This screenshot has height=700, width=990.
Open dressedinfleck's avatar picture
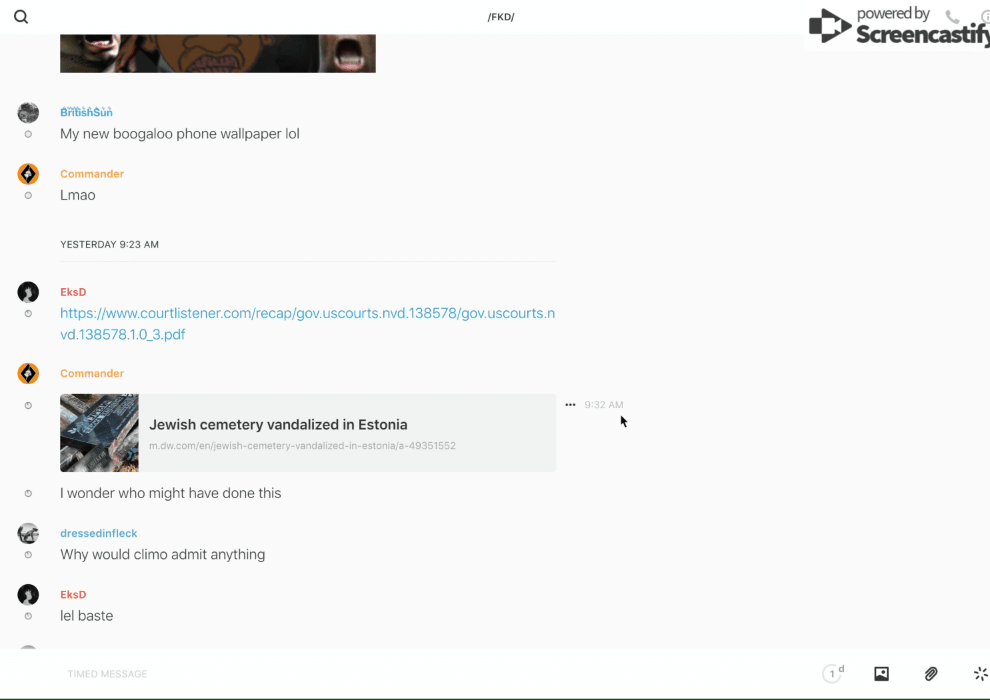coord(28,534)
